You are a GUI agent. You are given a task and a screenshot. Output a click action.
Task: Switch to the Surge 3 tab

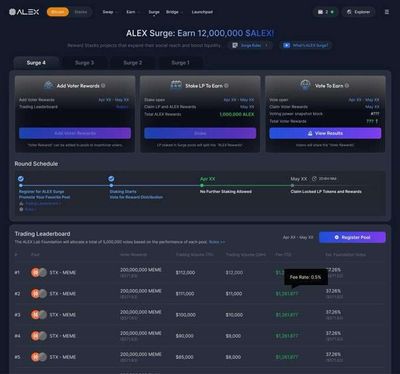[x=84, y=63]
